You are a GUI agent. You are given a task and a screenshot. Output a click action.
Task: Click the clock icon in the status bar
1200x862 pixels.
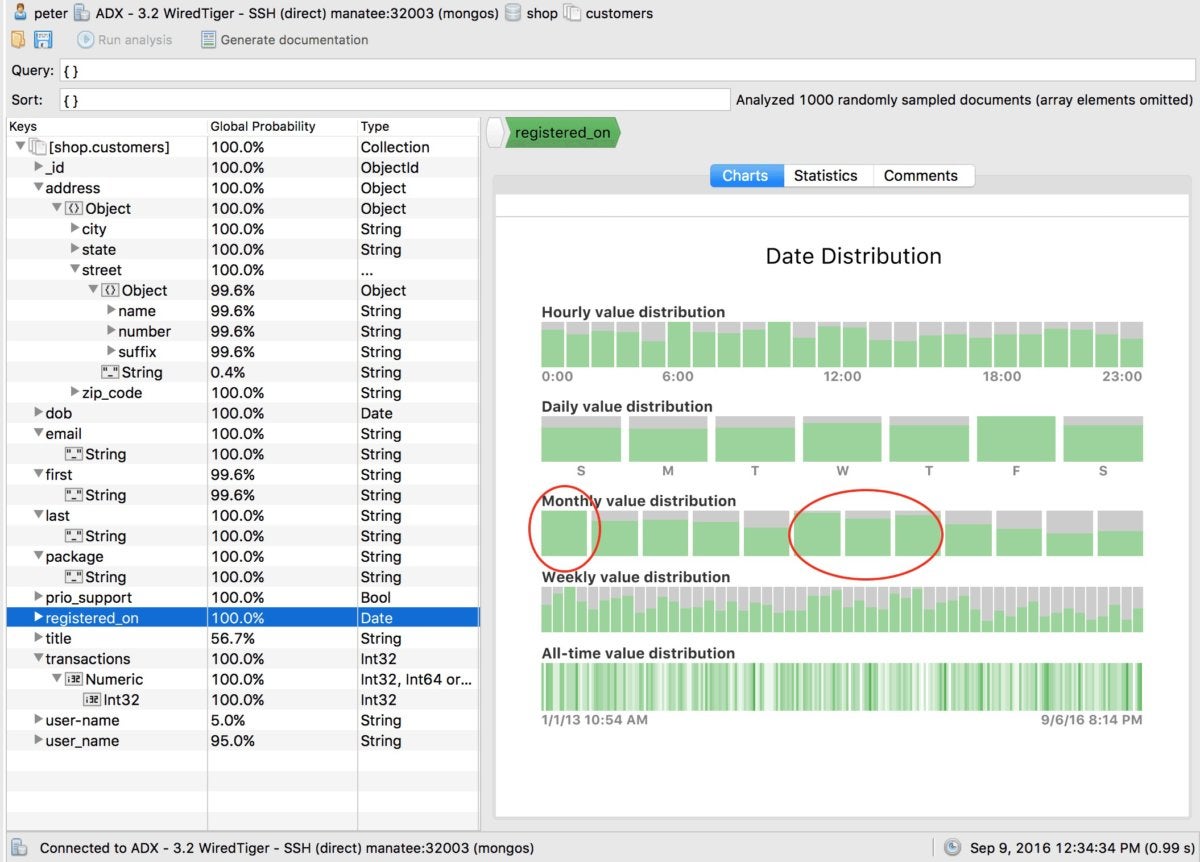click(952, 848)
